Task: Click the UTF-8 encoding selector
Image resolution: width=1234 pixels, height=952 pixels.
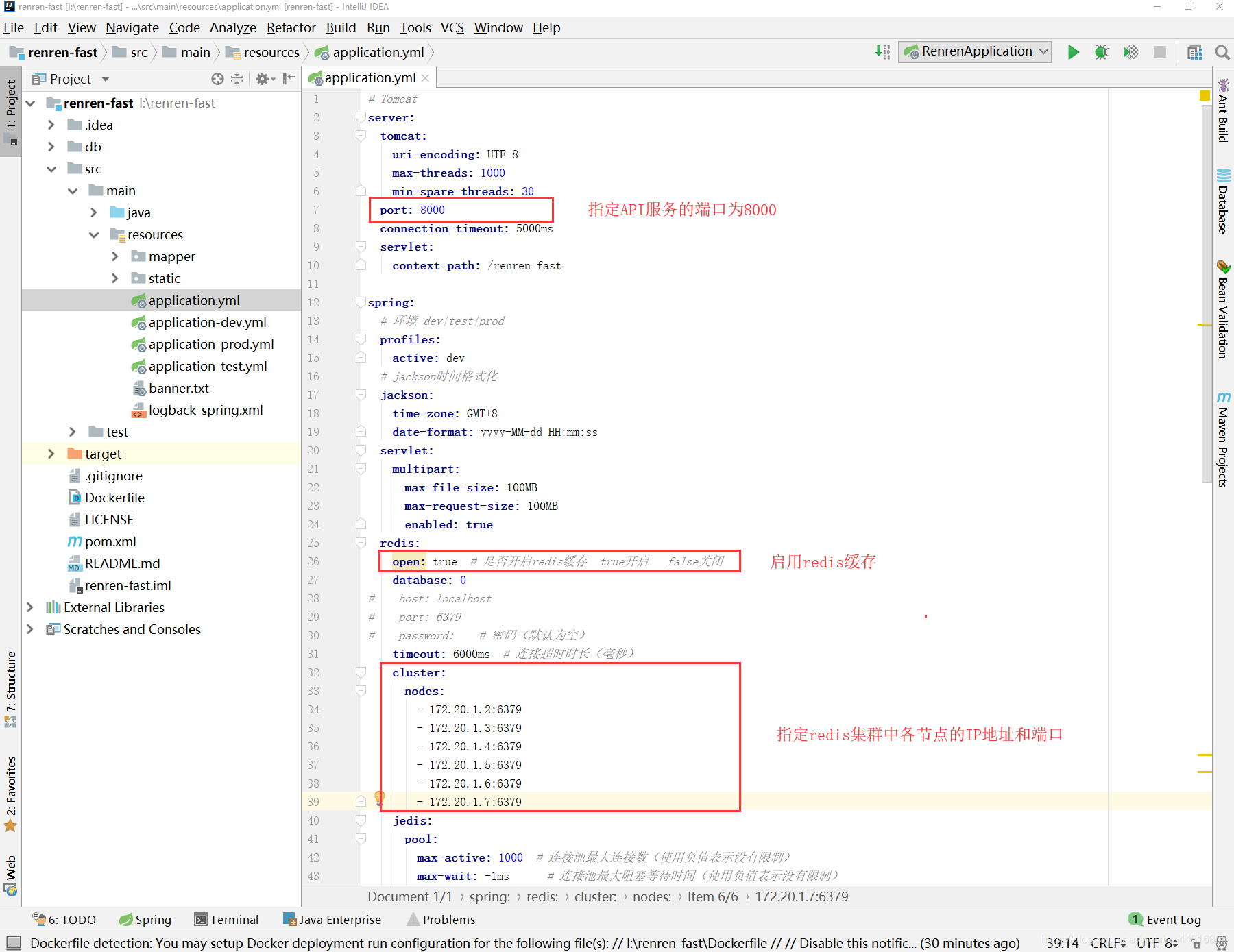Action: pyautogui.click(x=1157, y=943)
